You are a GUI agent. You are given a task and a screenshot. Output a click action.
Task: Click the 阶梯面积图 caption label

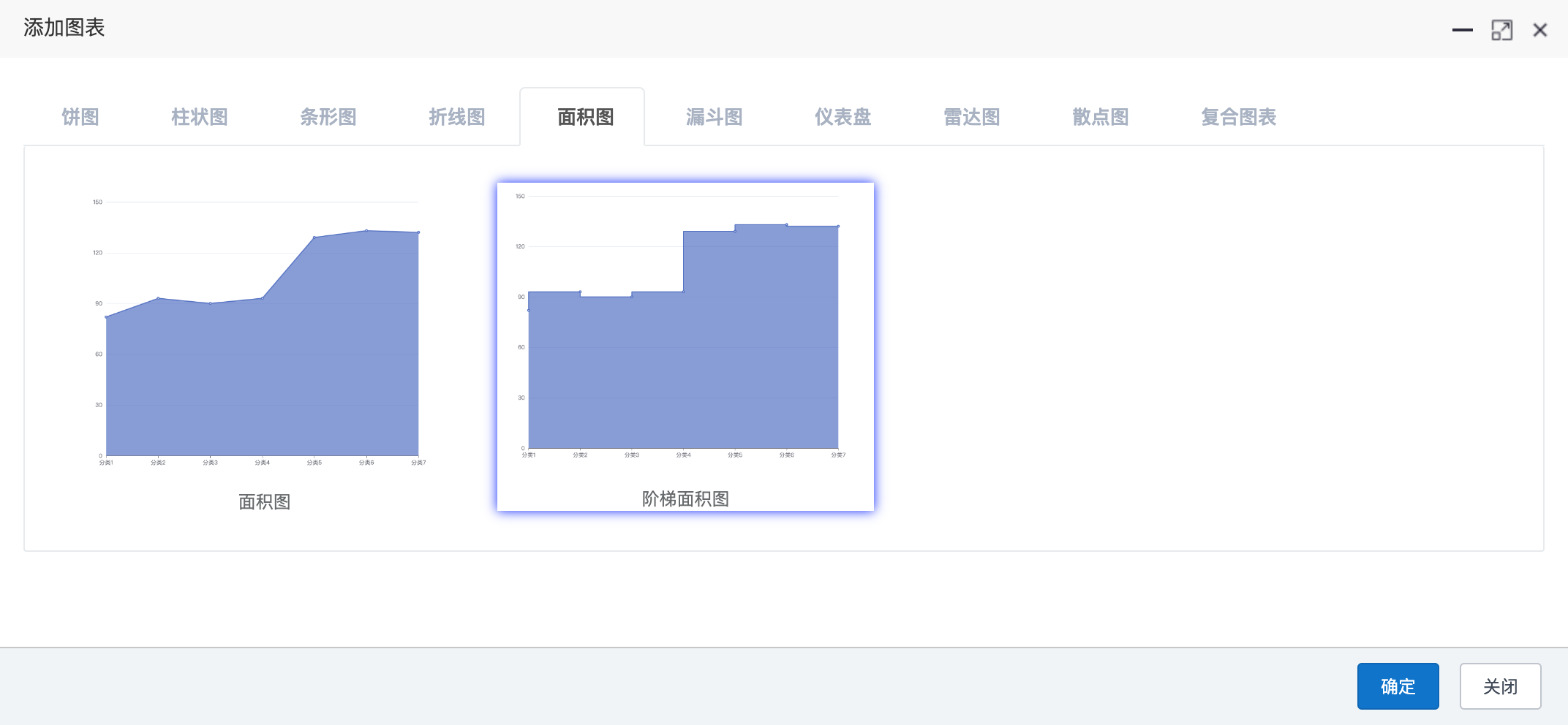point(685,499)
